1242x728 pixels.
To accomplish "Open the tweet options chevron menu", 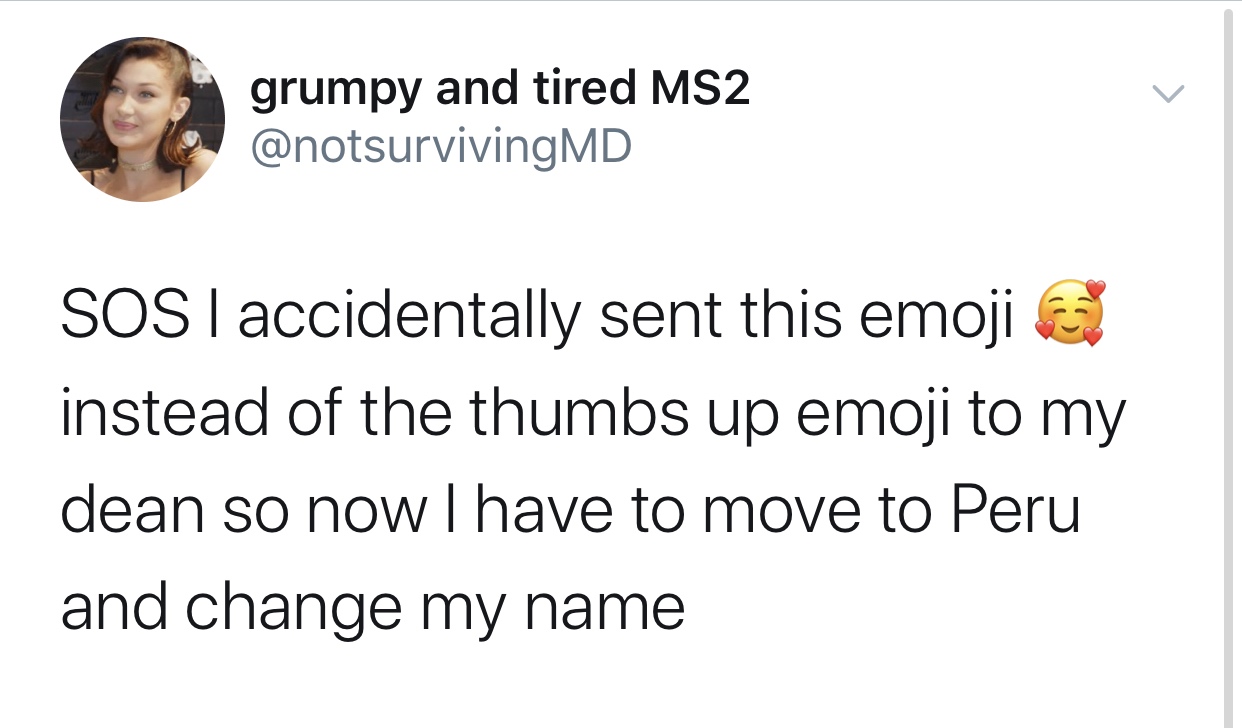I will 1167,95.
